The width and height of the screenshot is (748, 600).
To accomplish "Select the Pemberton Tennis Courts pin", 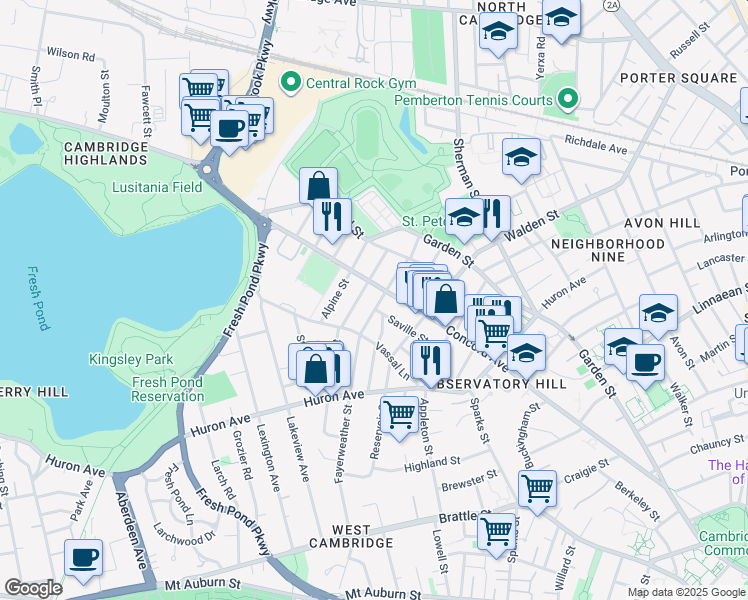I will coord(567,100).
